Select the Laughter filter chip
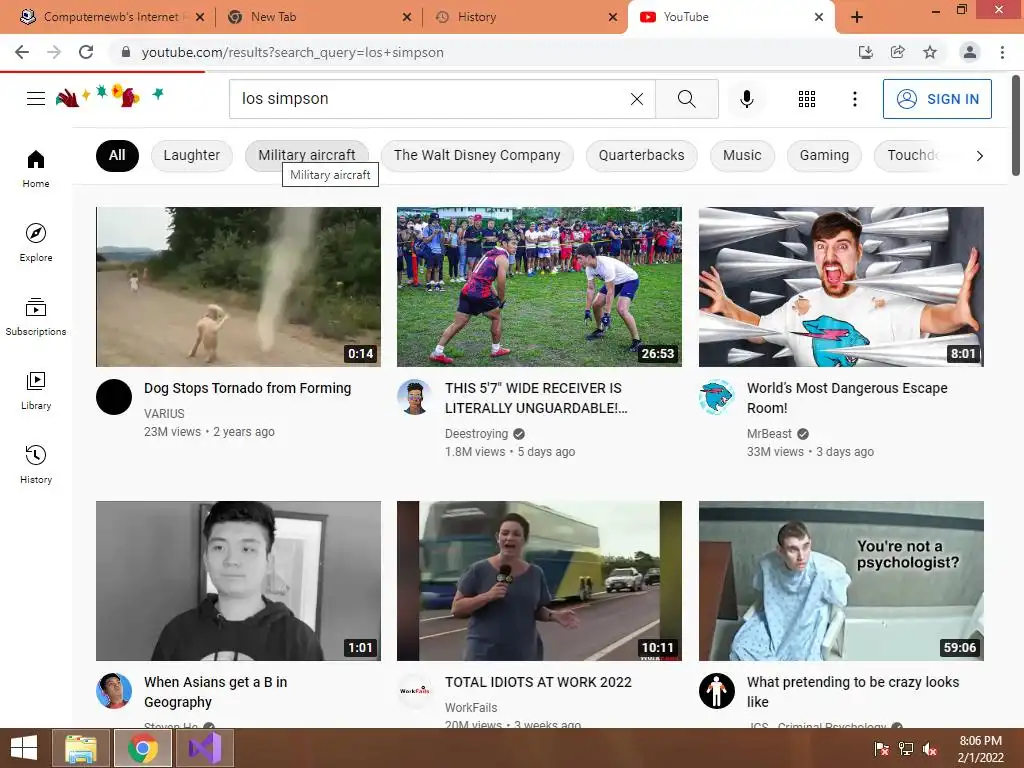 [x=191, y=155]
